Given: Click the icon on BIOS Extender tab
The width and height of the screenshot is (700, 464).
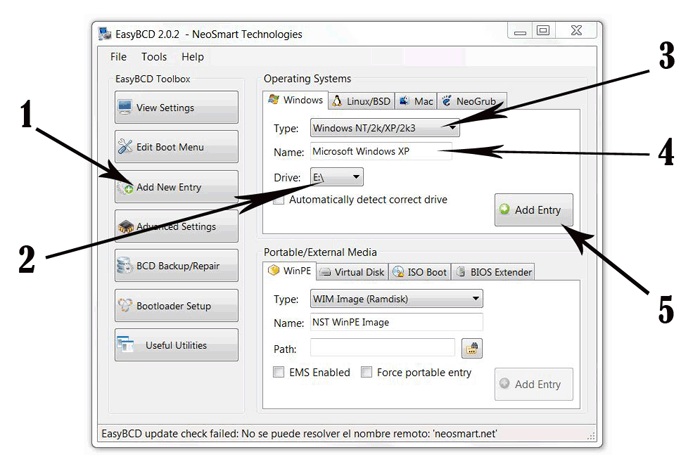Looking at the screenshot, I should coord(461,272).
